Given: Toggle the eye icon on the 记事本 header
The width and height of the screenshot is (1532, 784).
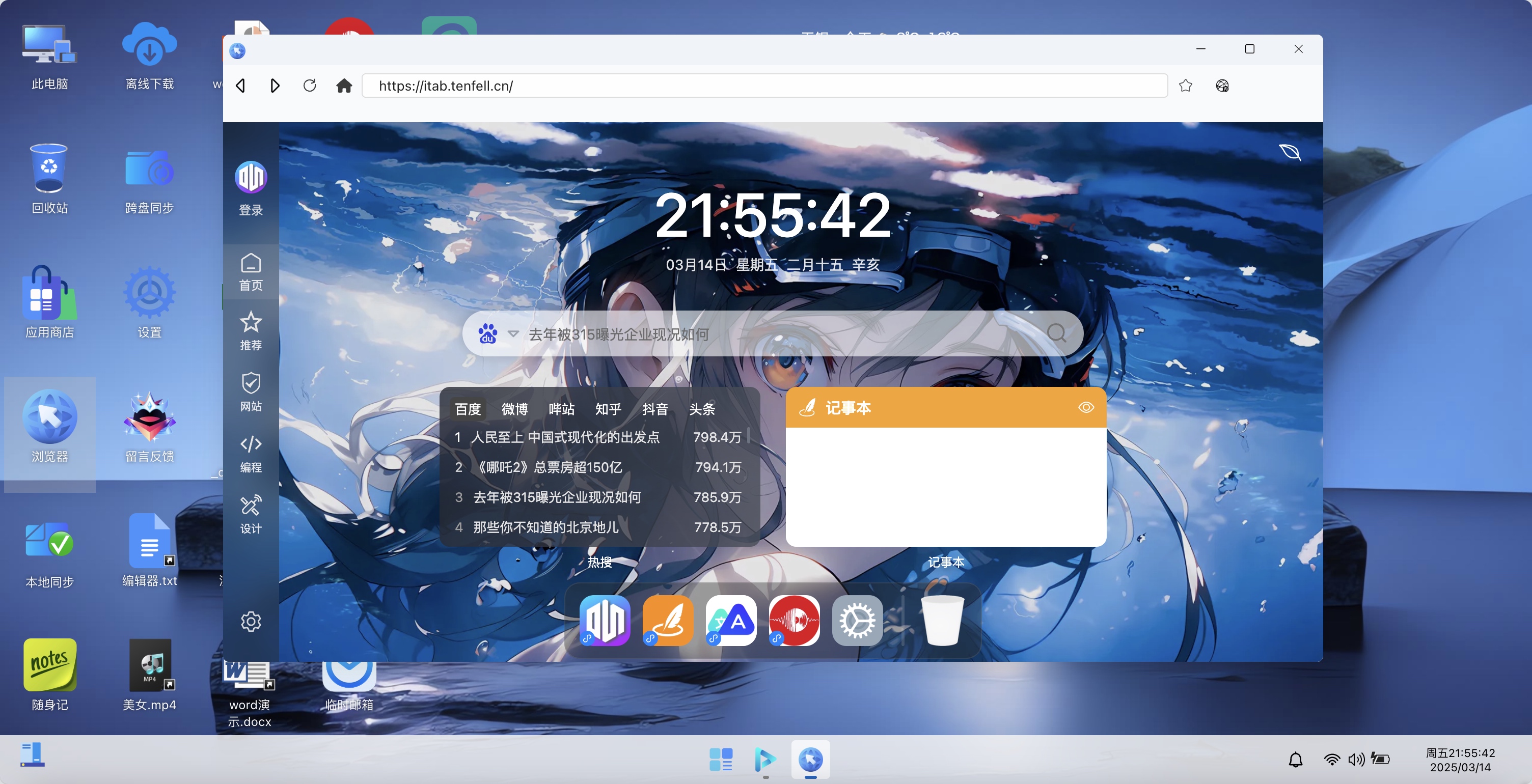Looking at the screenshot, I should click(x=1086, y=407).
